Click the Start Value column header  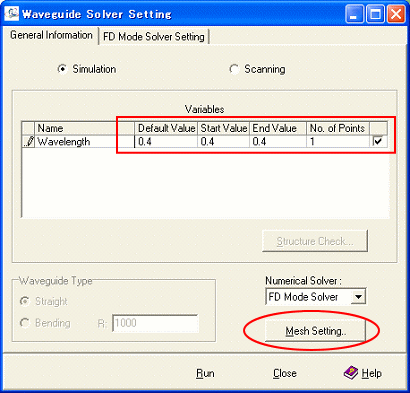click(224, 128)
